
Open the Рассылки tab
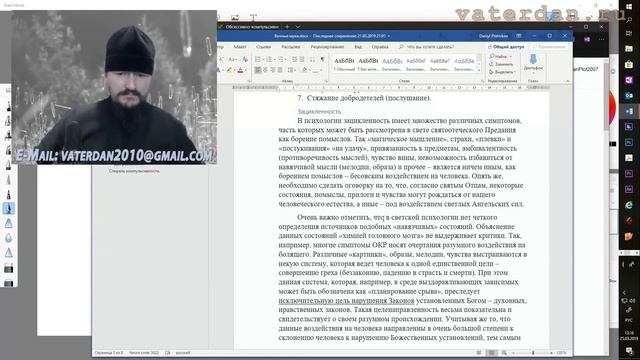(291, 47)
